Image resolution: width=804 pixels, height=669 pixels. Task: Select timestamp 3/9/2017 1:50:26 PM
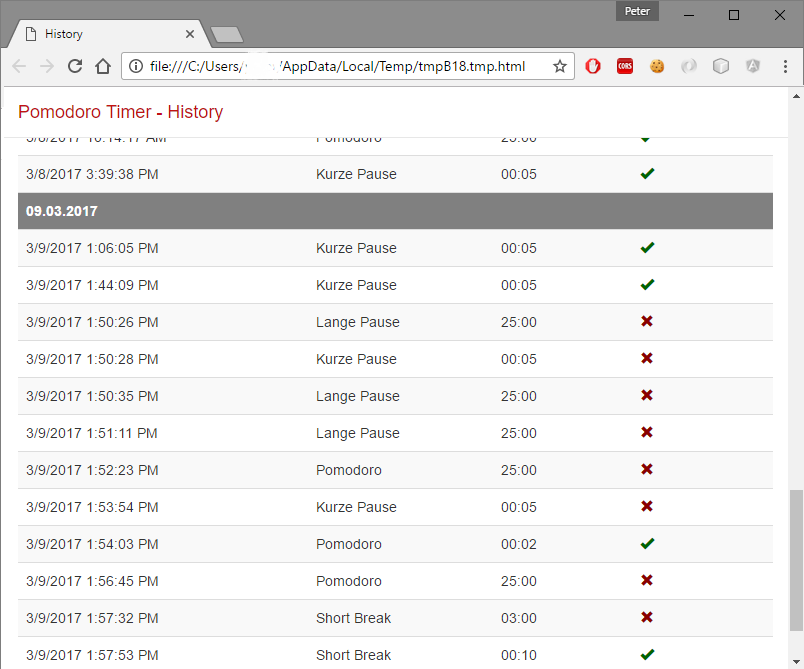pyautogui.click(x=92, y=322)
